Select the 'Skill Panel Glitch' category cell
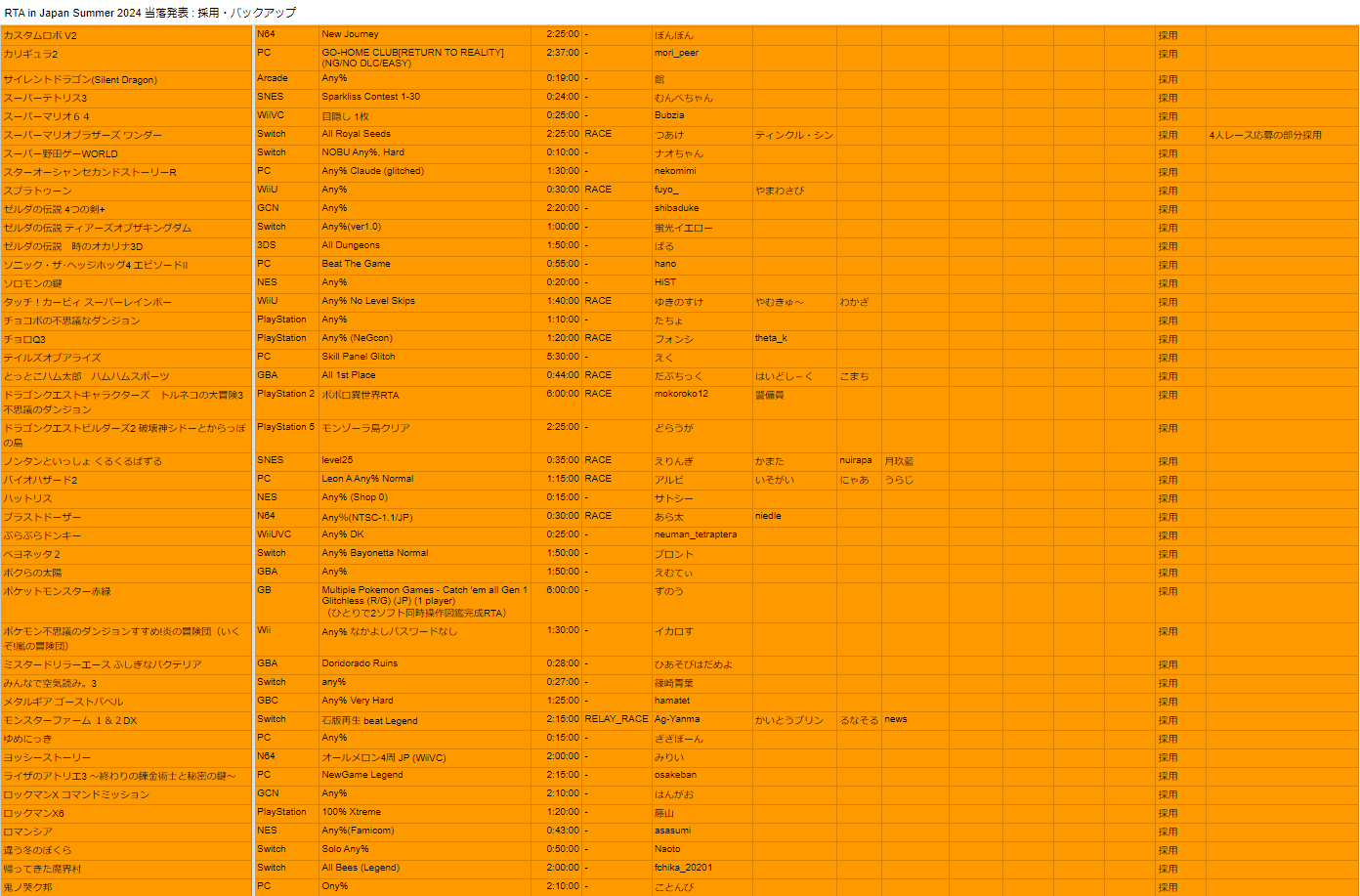This screenshot has height=896, width=1360. [x=425, y=359]
